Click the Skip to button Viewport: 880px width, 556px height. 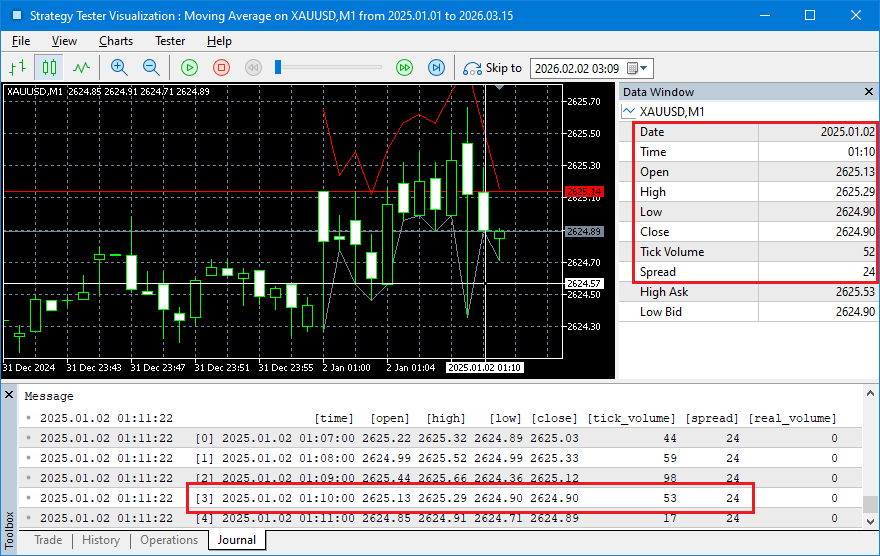493,68
